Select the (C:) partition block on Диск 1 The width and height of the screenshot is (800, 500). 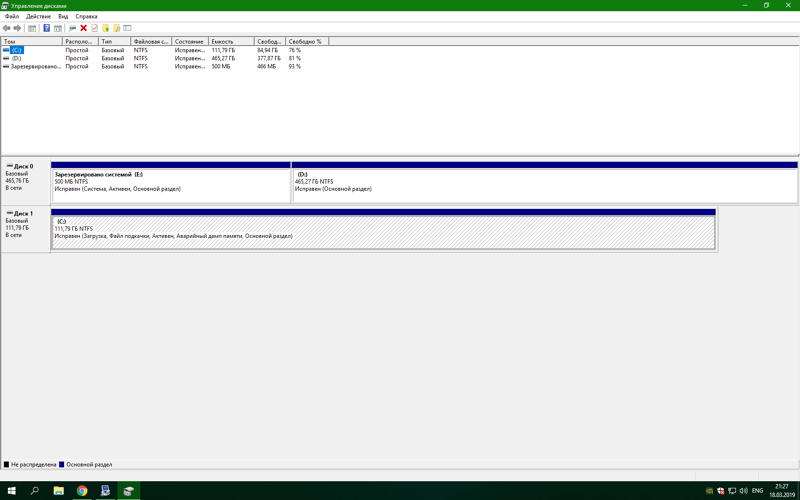point(383,231)
